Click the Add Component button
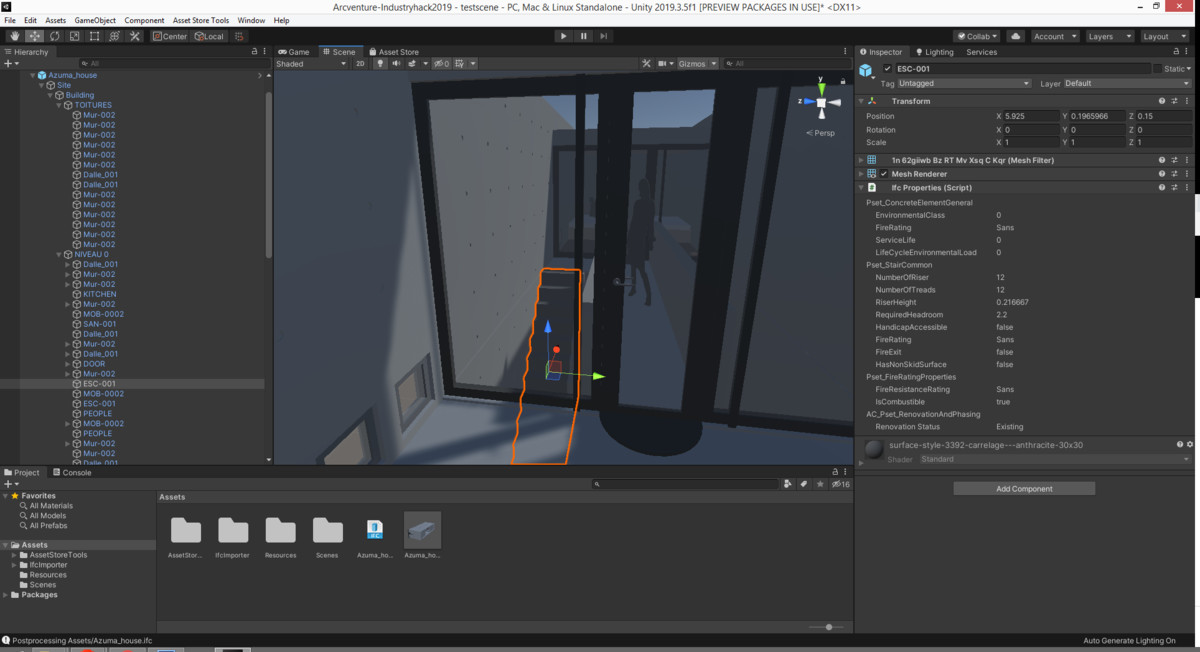Screen dimensions: 1200x652 1024,489
